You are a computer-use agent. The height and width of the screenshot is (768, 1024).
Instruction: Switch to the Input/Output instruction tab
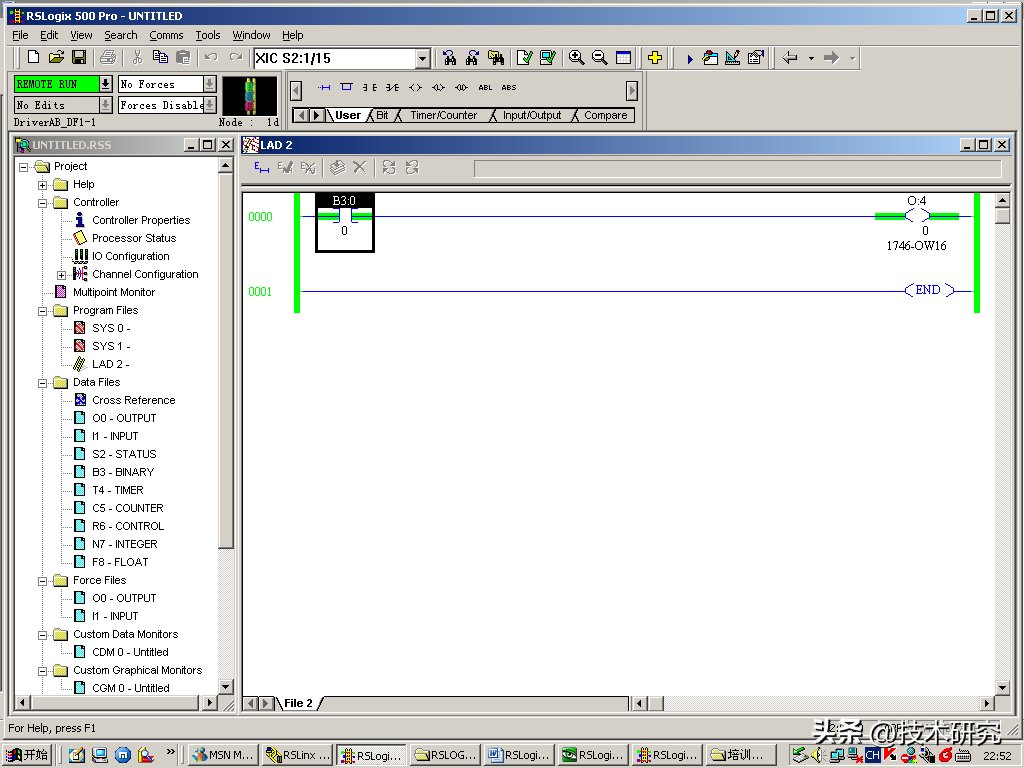[531, 116]
